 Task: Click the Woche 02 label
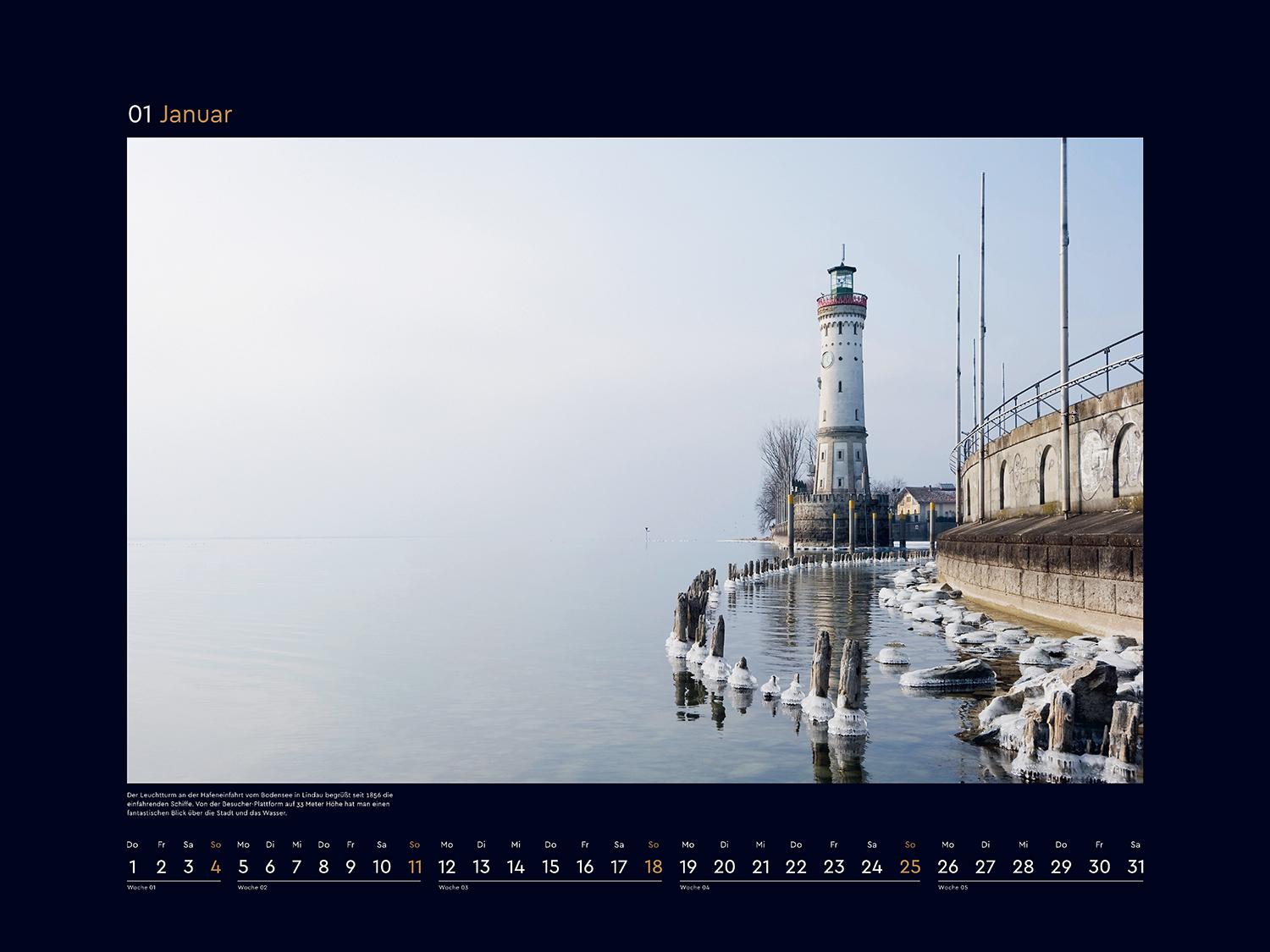252,888
